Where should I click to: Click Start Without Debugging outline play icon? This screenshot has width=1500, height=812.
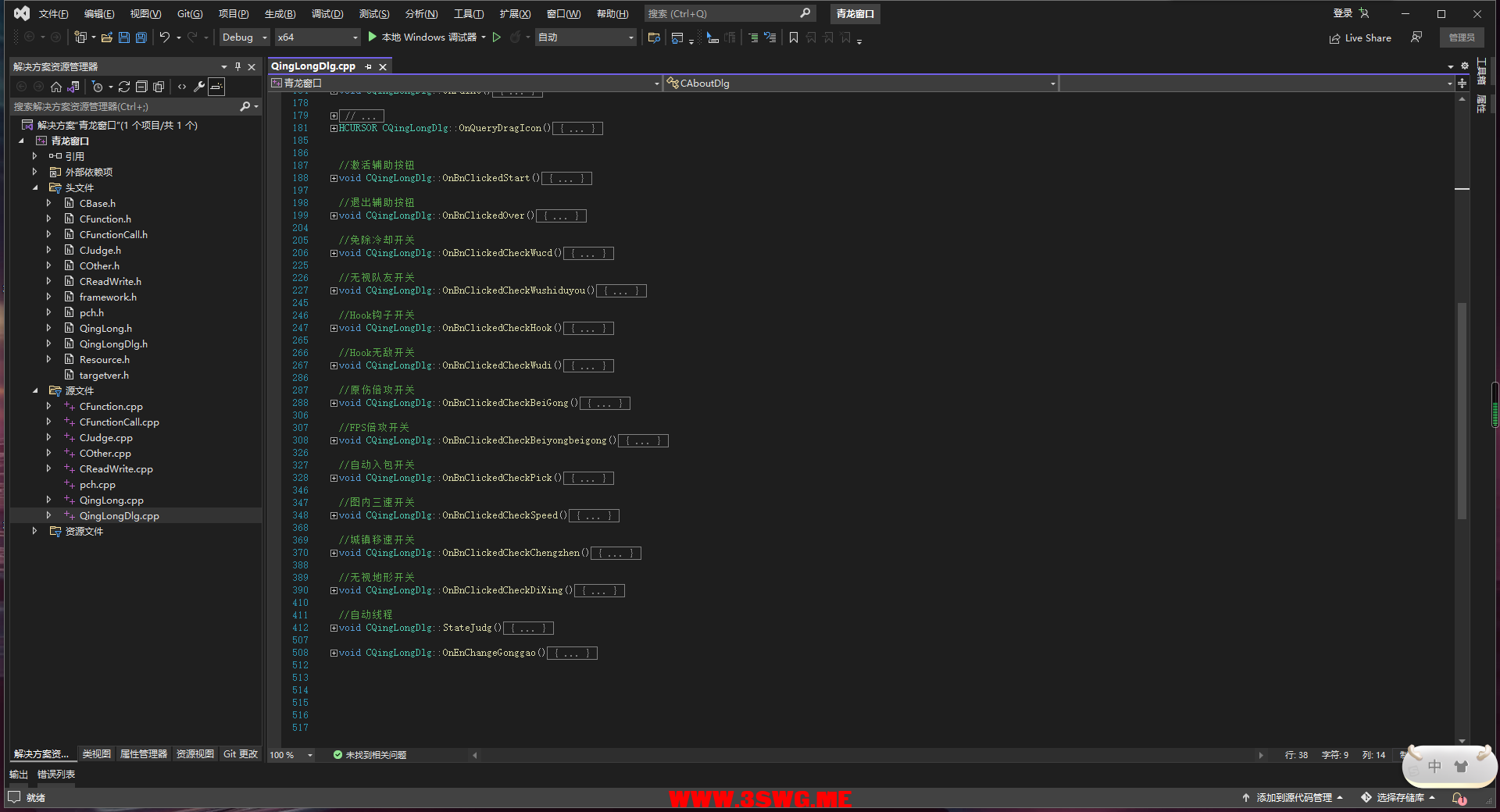pyautogui.click(x=496, y=37)
